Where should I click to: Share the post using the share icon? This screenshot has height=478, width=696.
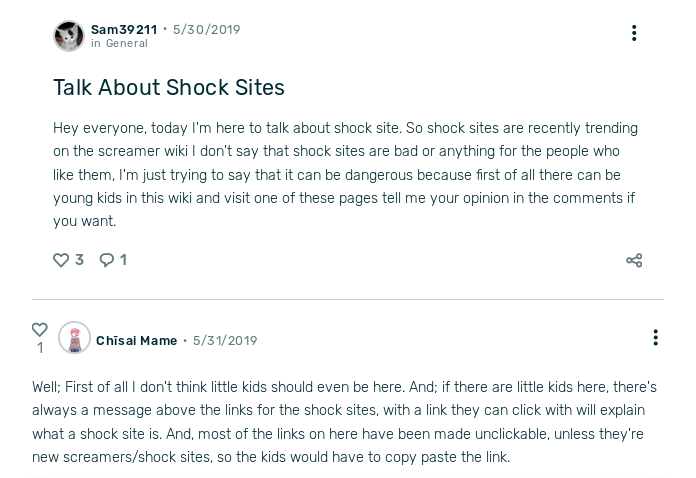click(x=634, y=260)
